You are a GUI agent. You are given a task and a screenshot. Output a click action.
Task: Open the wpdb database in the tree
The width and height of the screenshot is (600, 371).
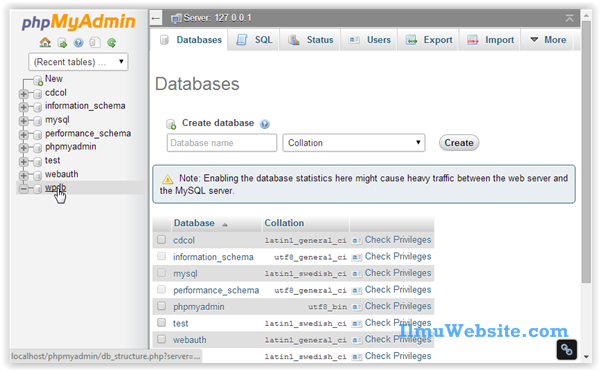coord(55,188)
